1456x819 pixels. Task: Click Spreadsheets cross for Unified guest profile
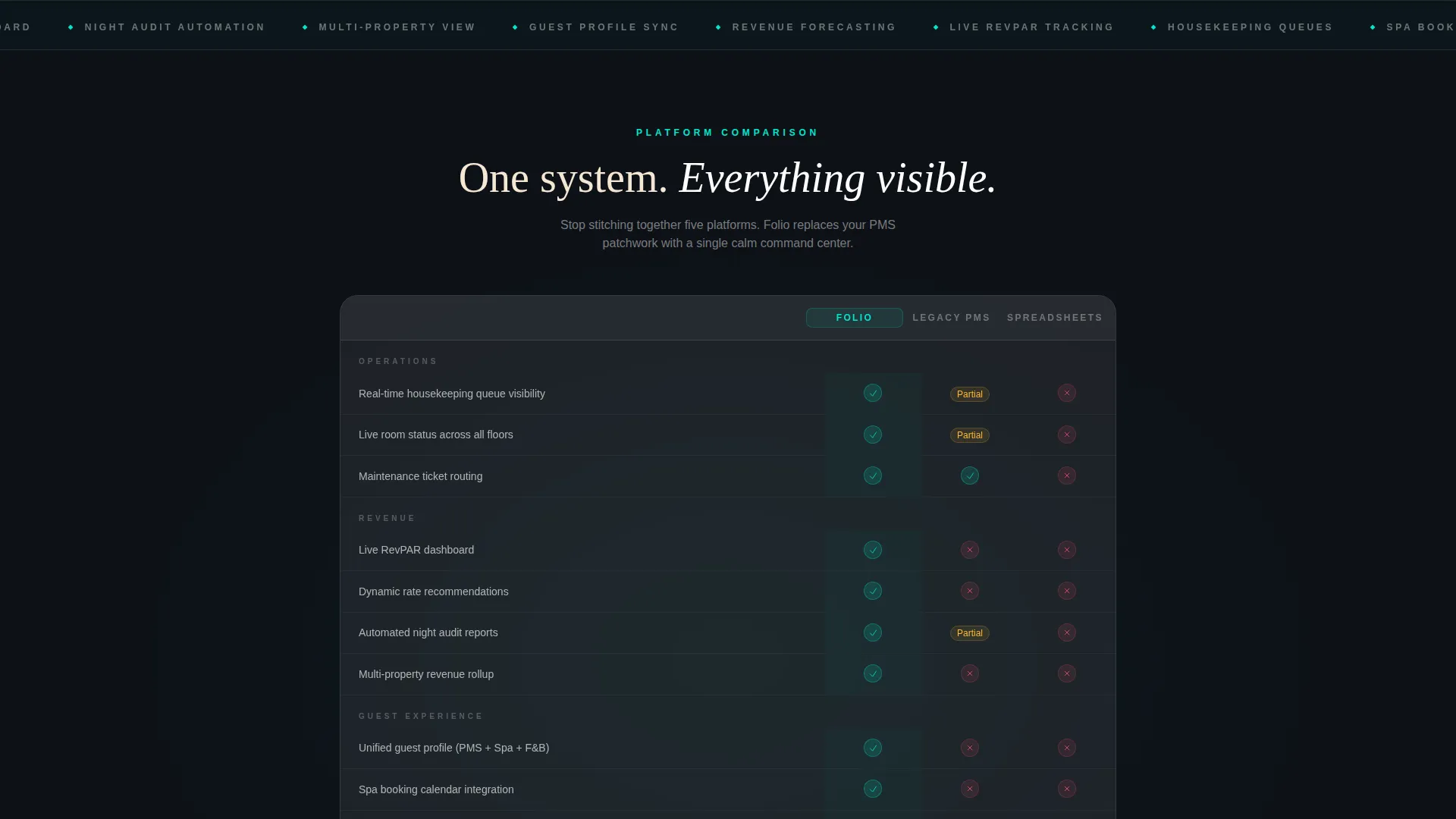coord(1067,748)
